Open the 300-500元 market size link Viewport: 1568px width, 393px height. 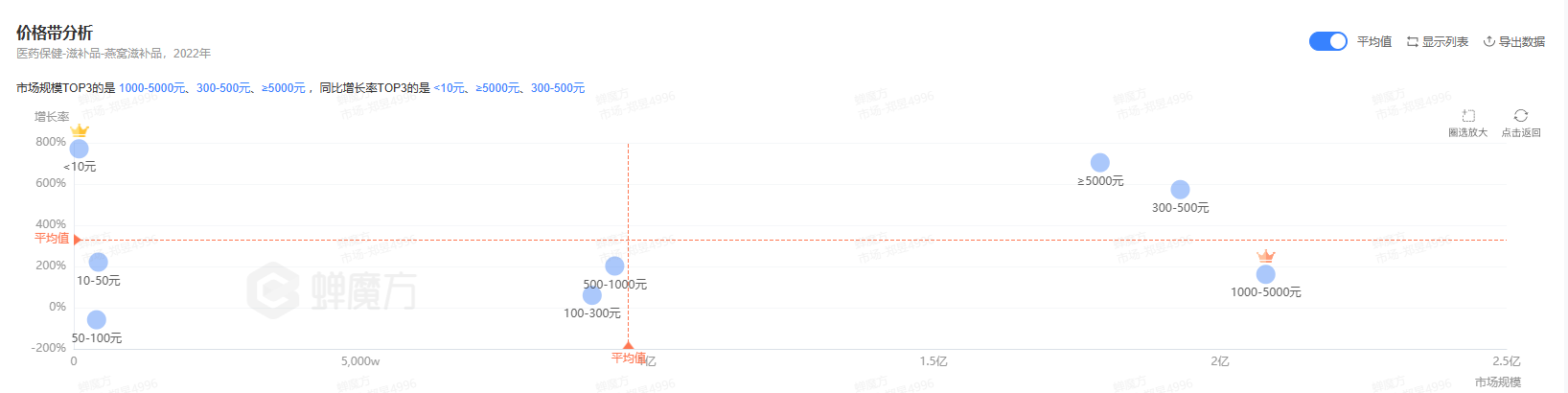coord(223,88)
